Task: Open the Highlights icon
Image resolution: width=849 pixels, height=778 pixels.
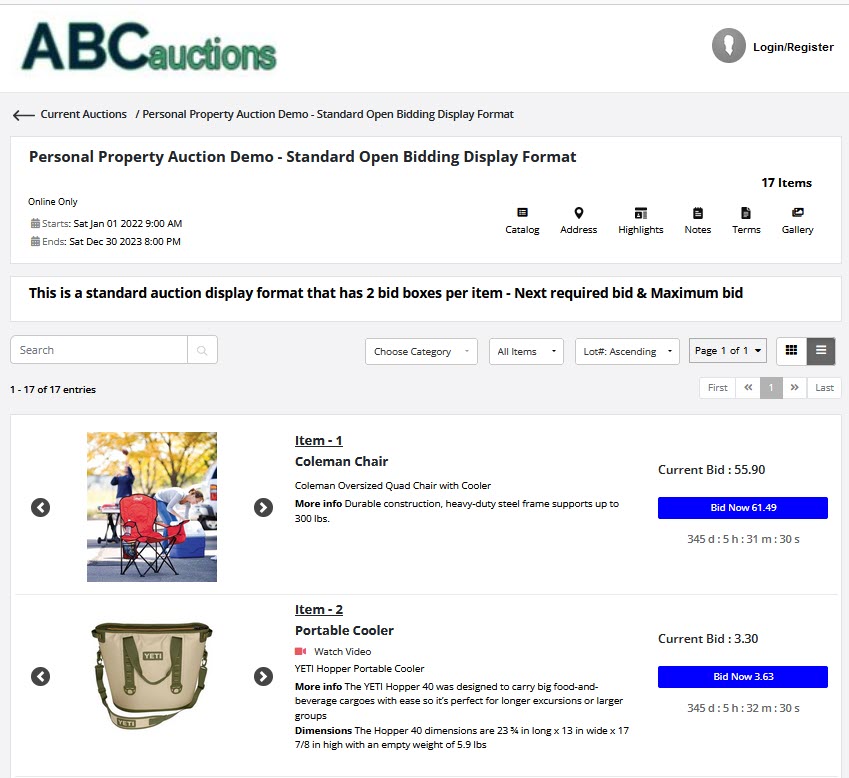Action: pos(640,220)
